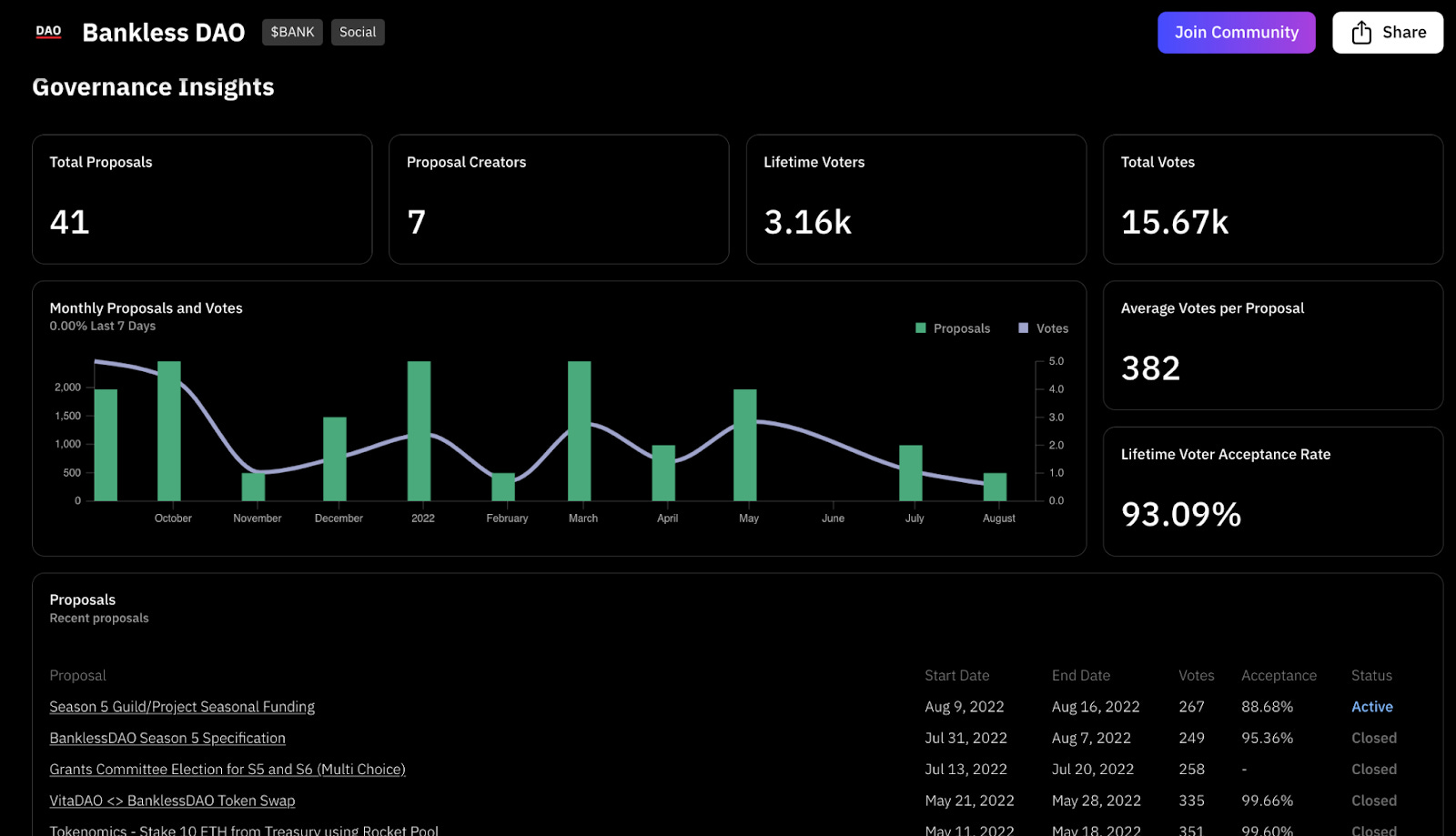The image size is (1456, 836).
Task: Open the Tokenomics Stake 10 ETH proposal
Action: (x=244, y=830)
